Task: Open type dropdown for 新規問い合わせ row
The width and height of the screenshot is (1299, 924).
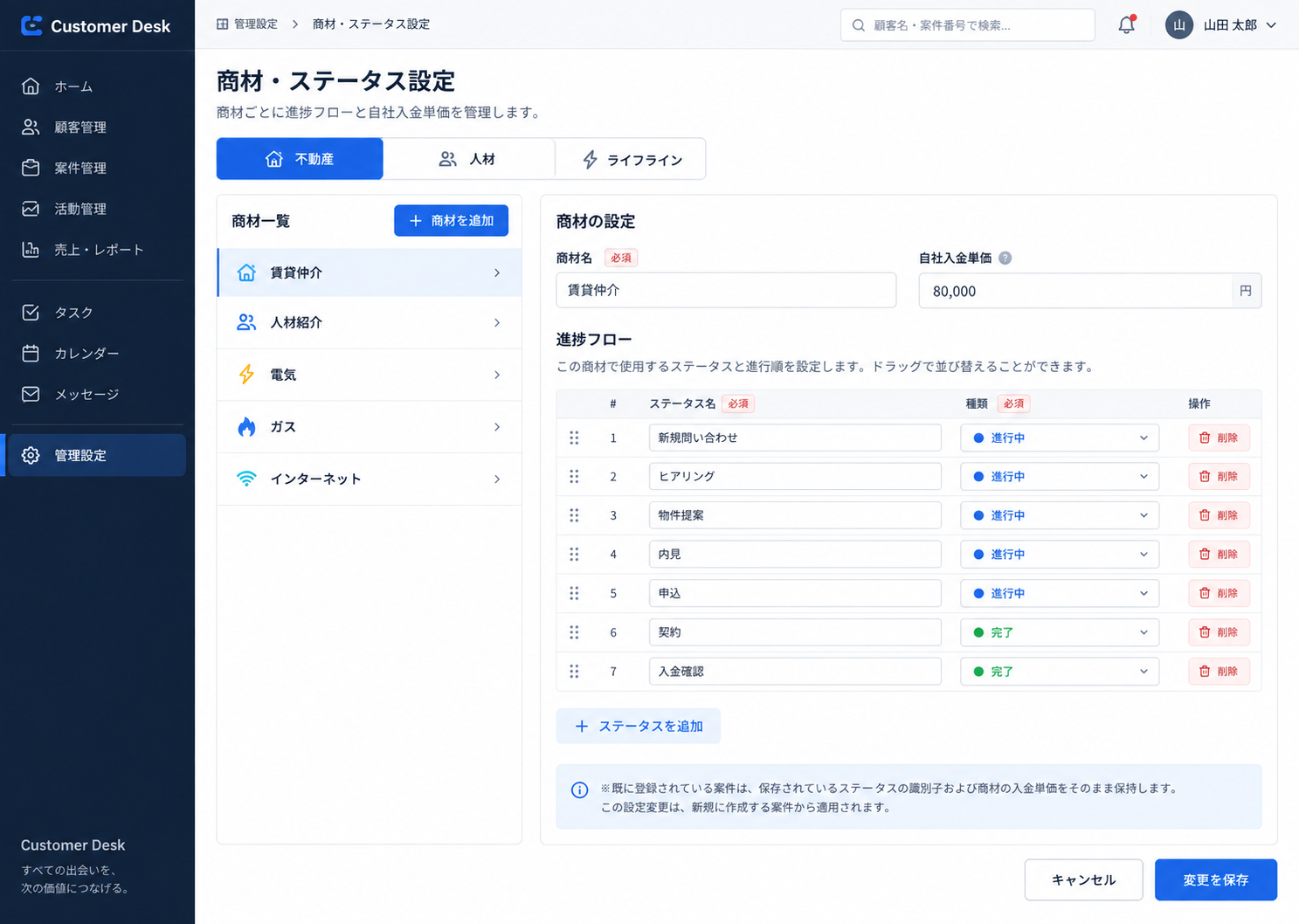Action: (1060, 438)
